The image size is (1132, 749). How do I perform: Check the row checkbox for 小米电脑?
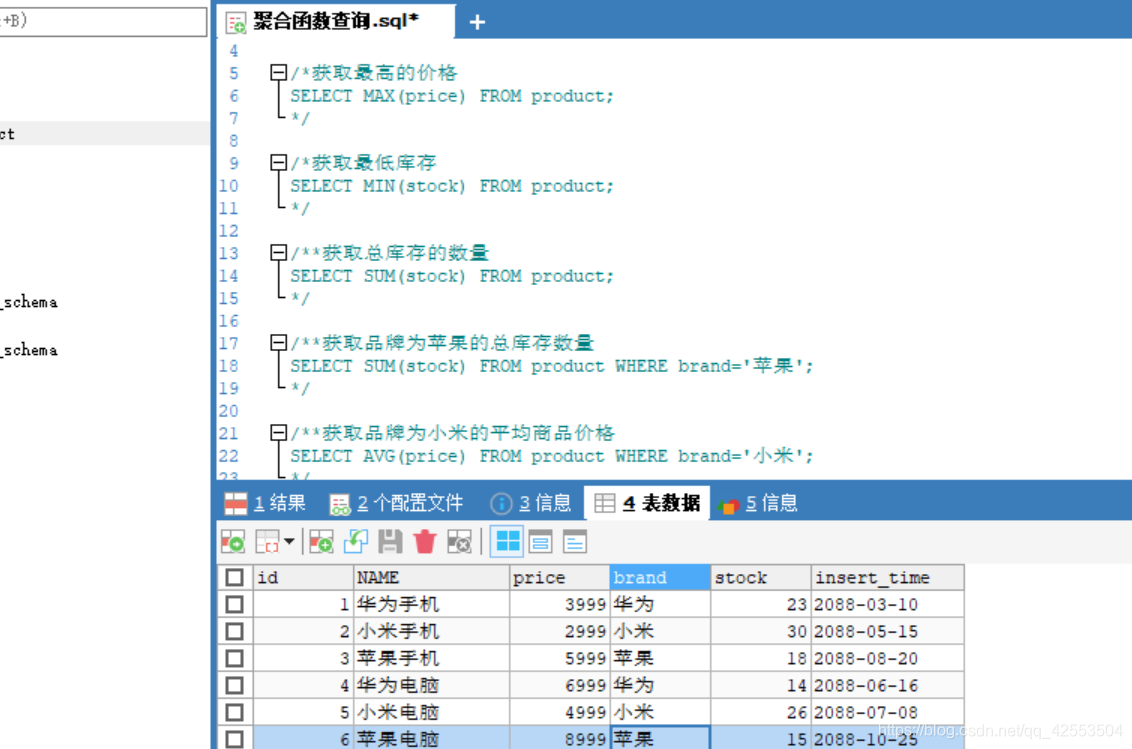point(234,712)
